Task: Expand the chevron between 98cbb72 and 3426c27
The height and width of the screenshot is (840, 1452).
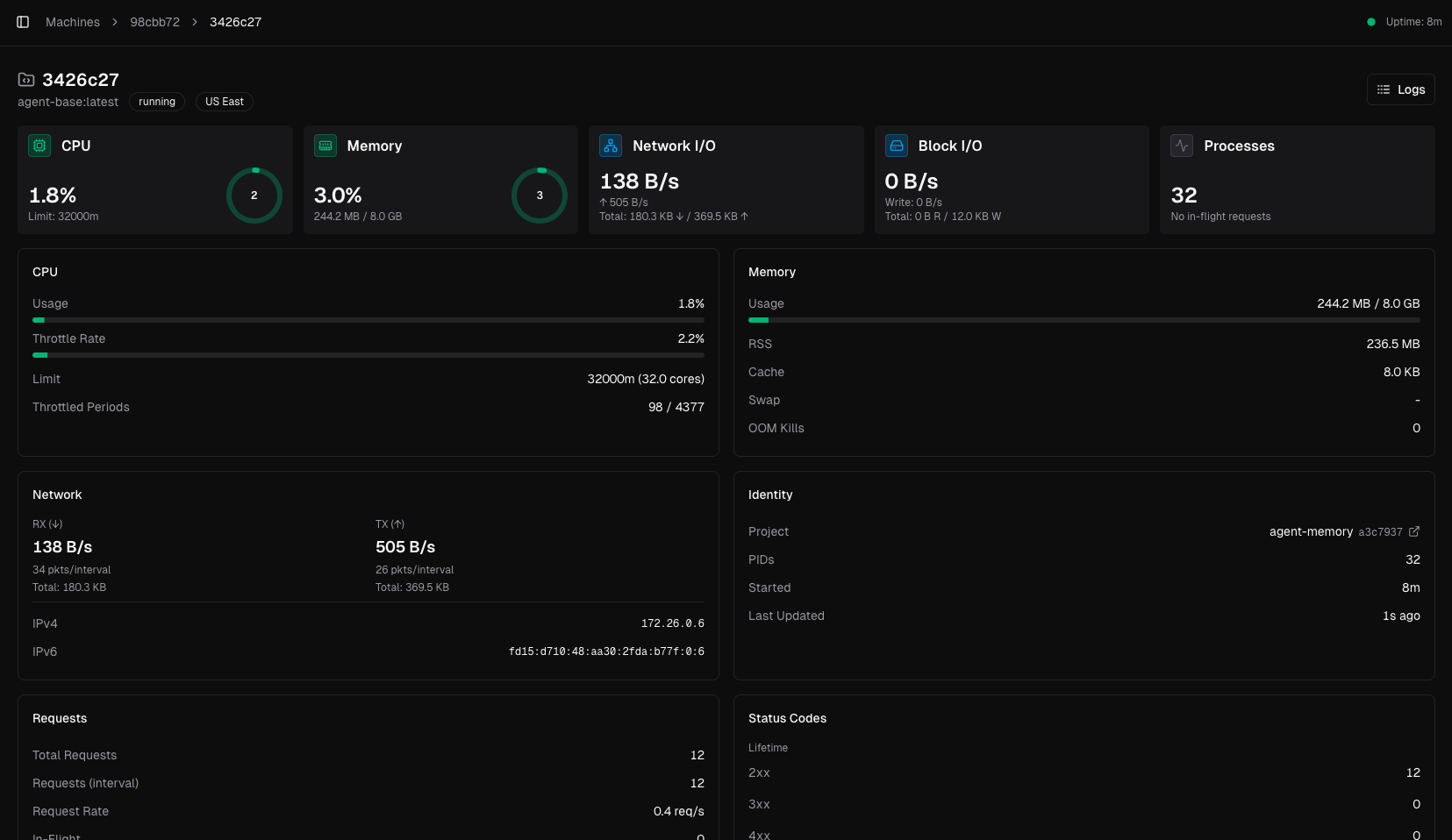Action: tap(195, 22)
